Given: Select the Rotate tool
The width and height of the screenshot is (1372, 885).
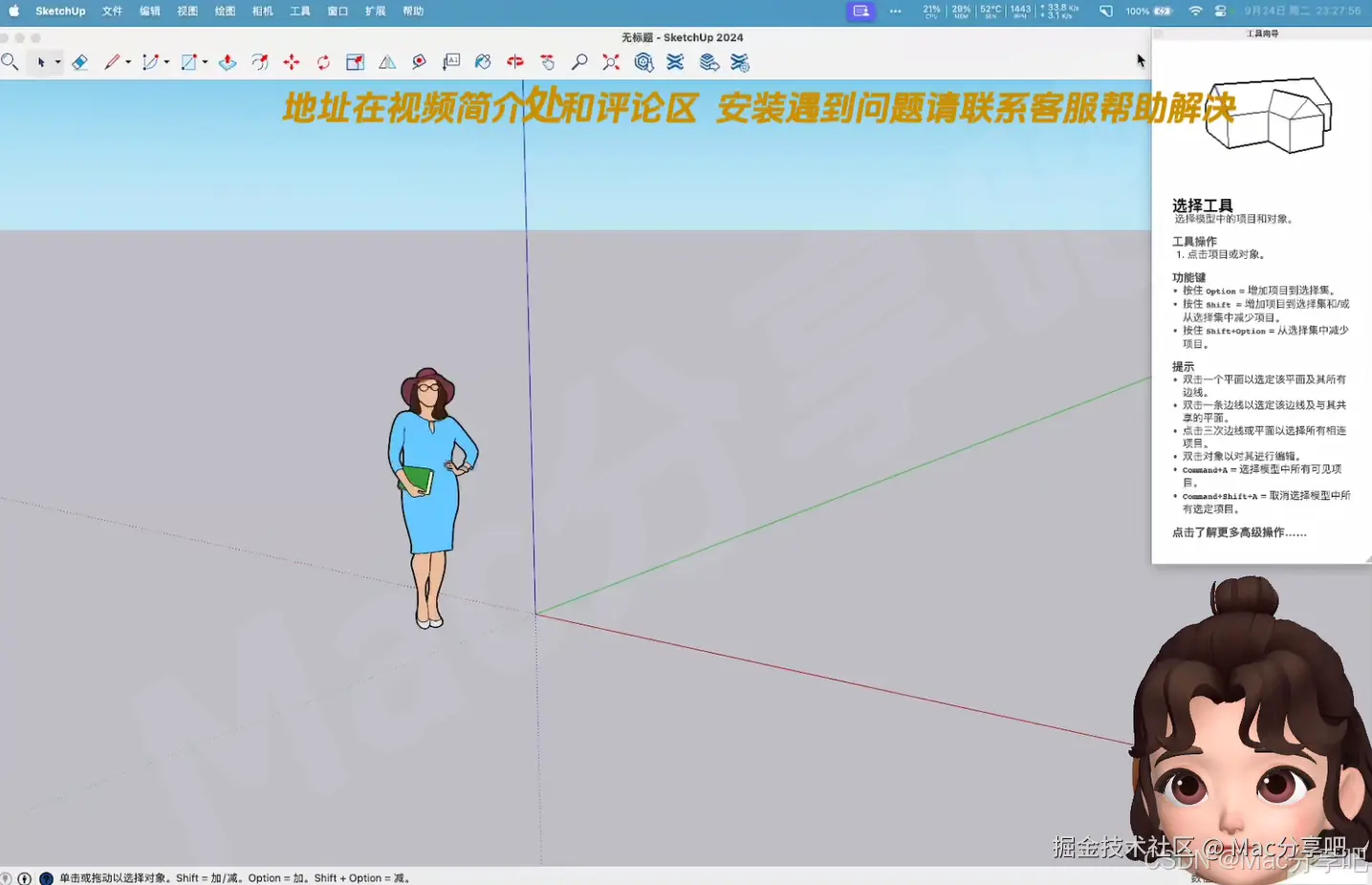Looking at the screenshot, I should click(x=323, y=62).
